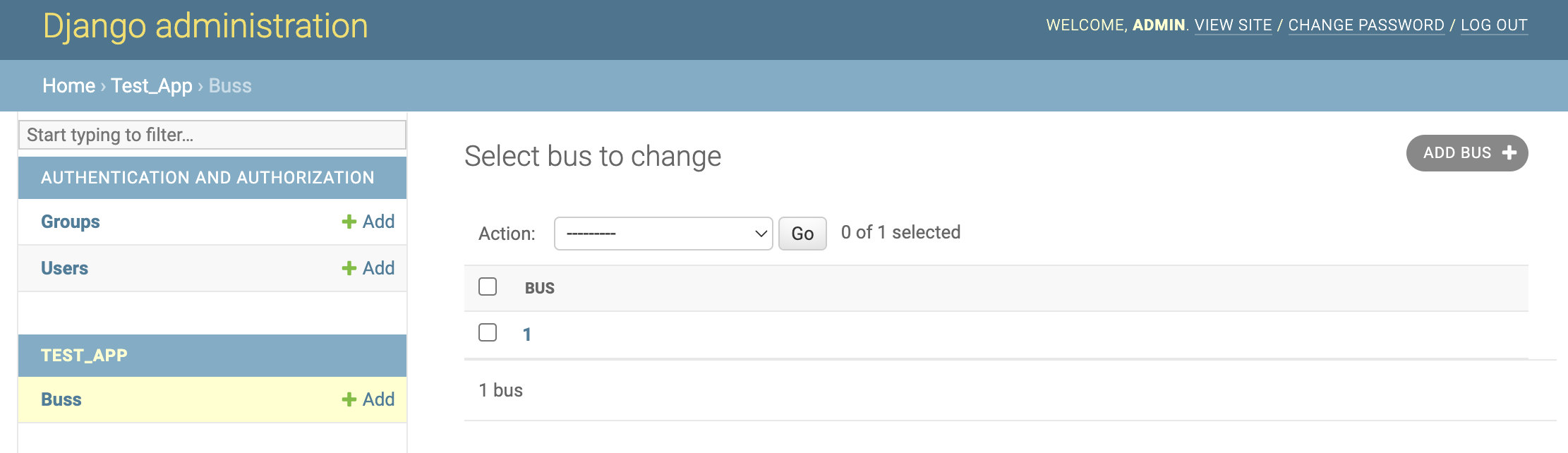Open bus record 1 link
This screenshot has width=1568, height=453.
tap(527, 334)
